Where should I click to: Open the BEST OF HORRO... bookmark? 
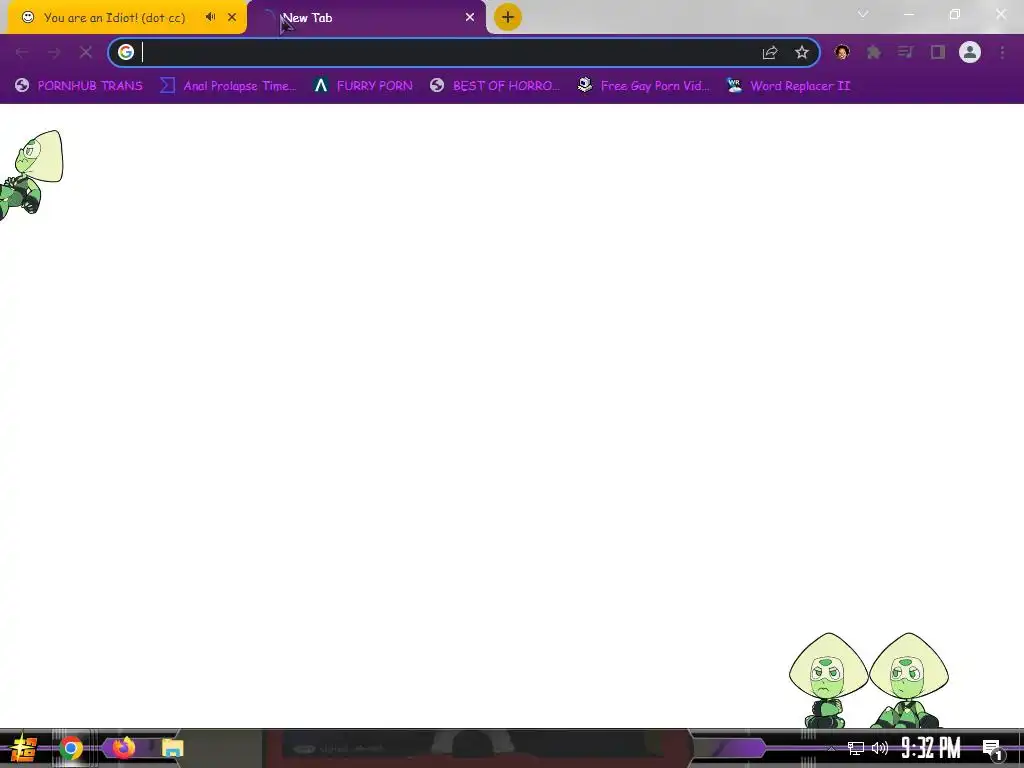(x=495, y=86)
